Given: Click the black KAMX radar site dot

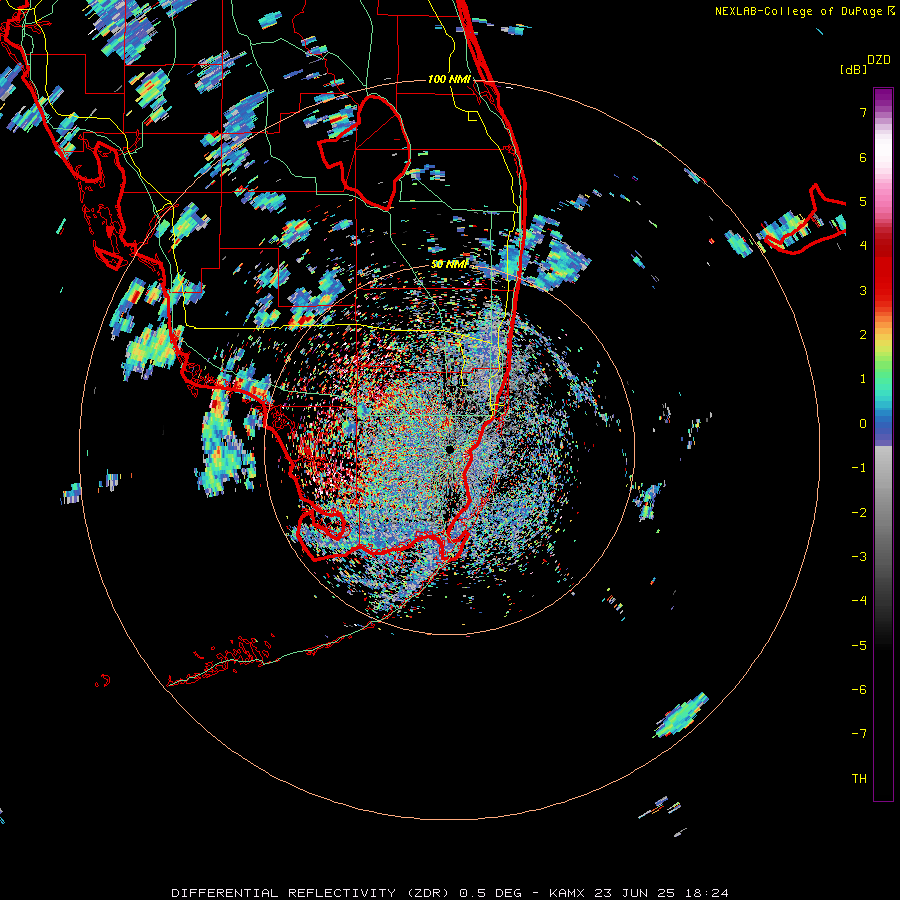Looking at the screenshot, I should coord(449,449).
